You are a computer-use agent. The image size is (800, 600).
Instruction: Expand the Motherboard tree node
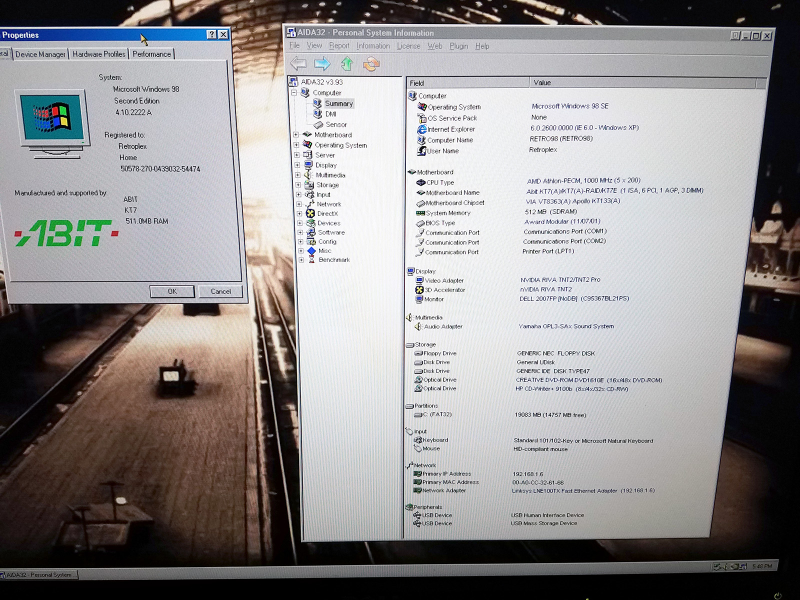pyautogui.click(x=296, y=135)
